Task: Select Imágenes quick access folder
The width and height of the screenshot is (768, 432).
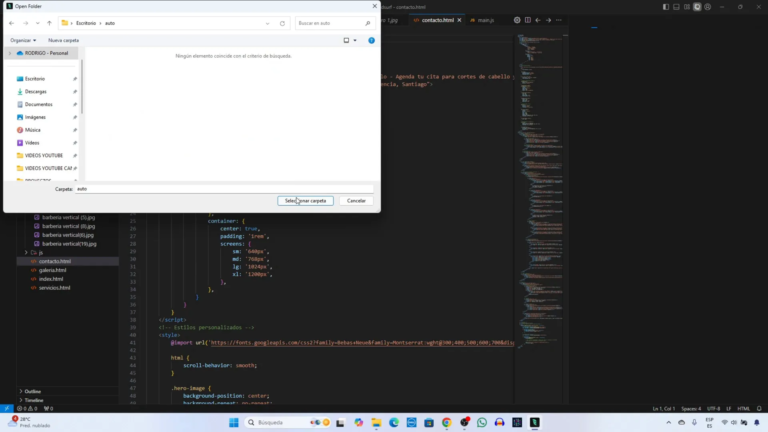Action: coord(35,117)
